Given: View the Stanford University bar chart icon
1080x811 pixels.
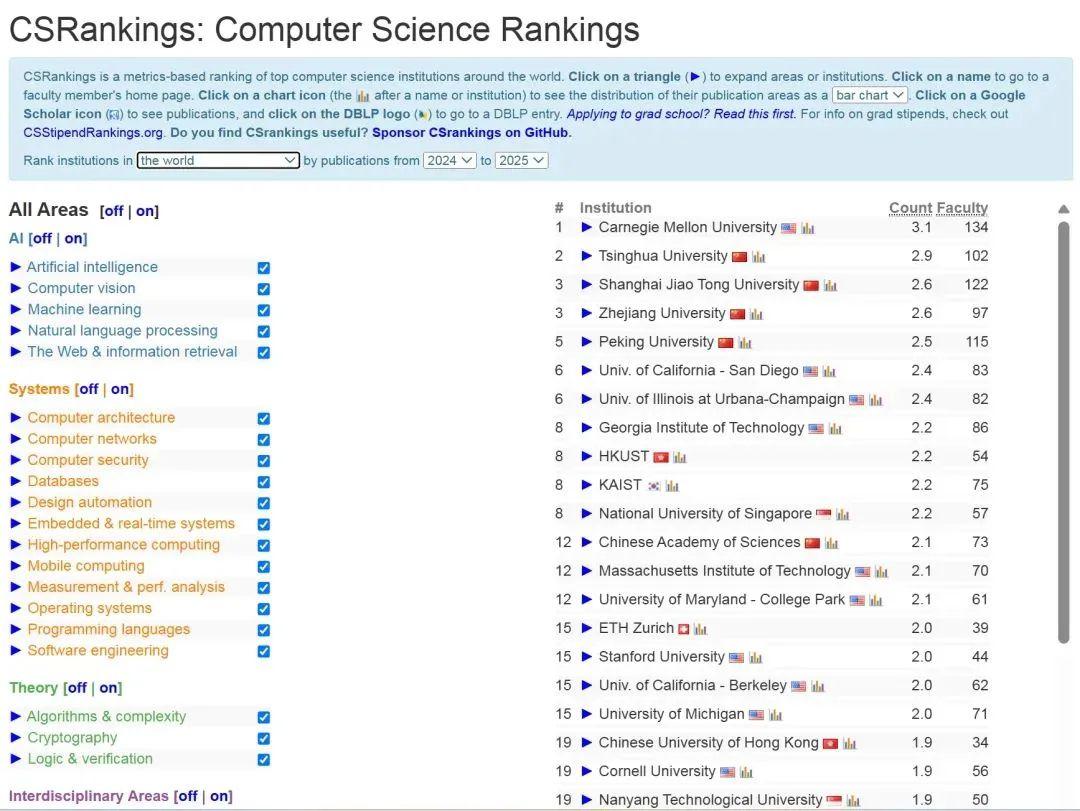Looking at the screenshot, I should (x=755, y=658).
